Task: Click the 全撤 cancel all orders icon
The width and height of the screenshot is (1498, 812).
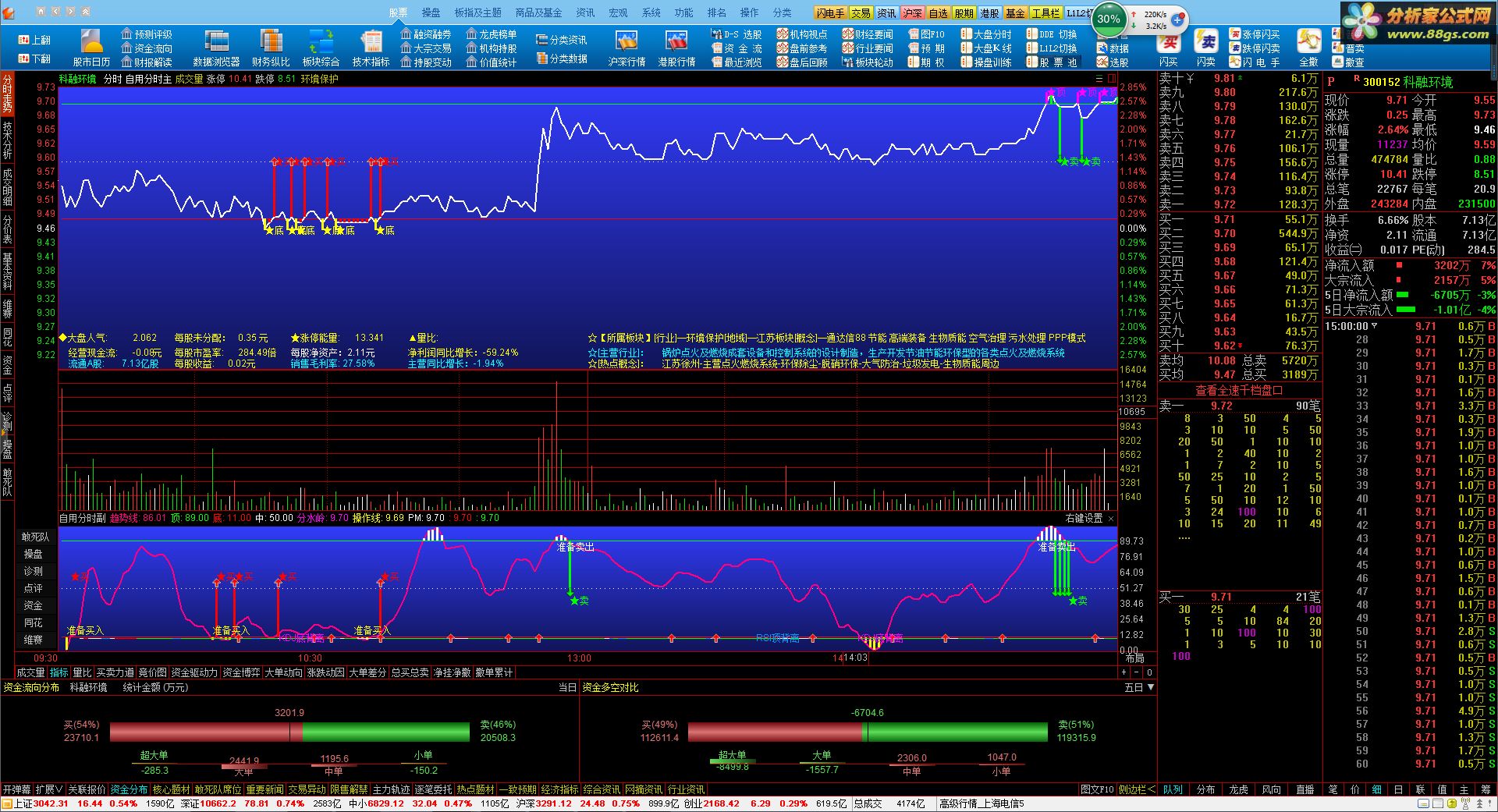Action: click(1308, 48)
